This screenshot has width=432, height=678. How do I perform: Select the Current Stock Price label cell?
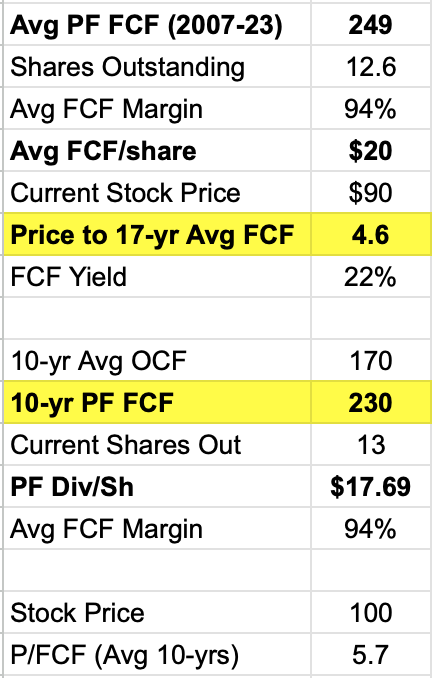pos(157,192)
